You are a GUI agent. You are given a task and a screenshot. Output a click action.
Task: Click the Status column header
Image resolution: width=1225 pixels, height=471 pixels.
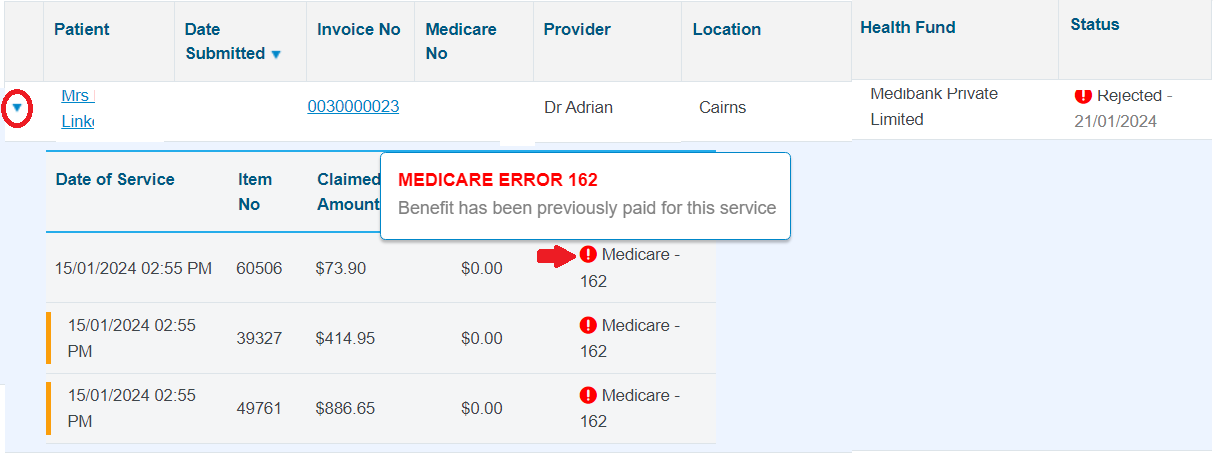(x=1095, y=24)
